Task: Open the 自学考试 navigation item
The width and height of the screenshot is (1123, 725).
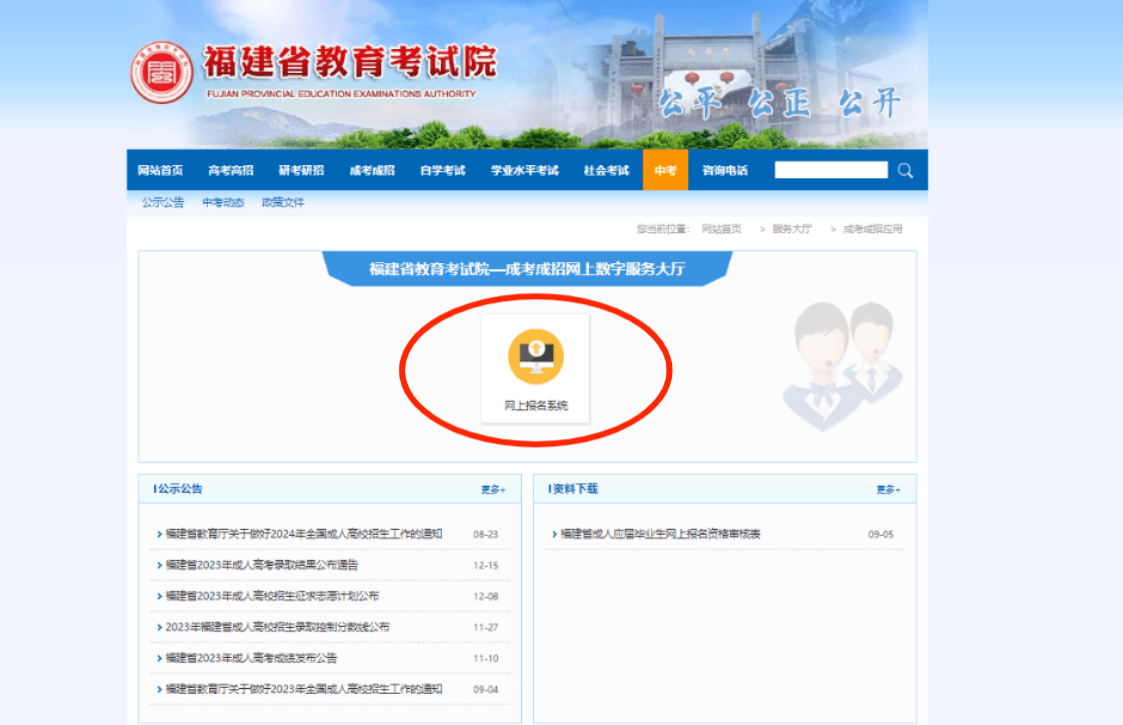Action: coord(443,171)
